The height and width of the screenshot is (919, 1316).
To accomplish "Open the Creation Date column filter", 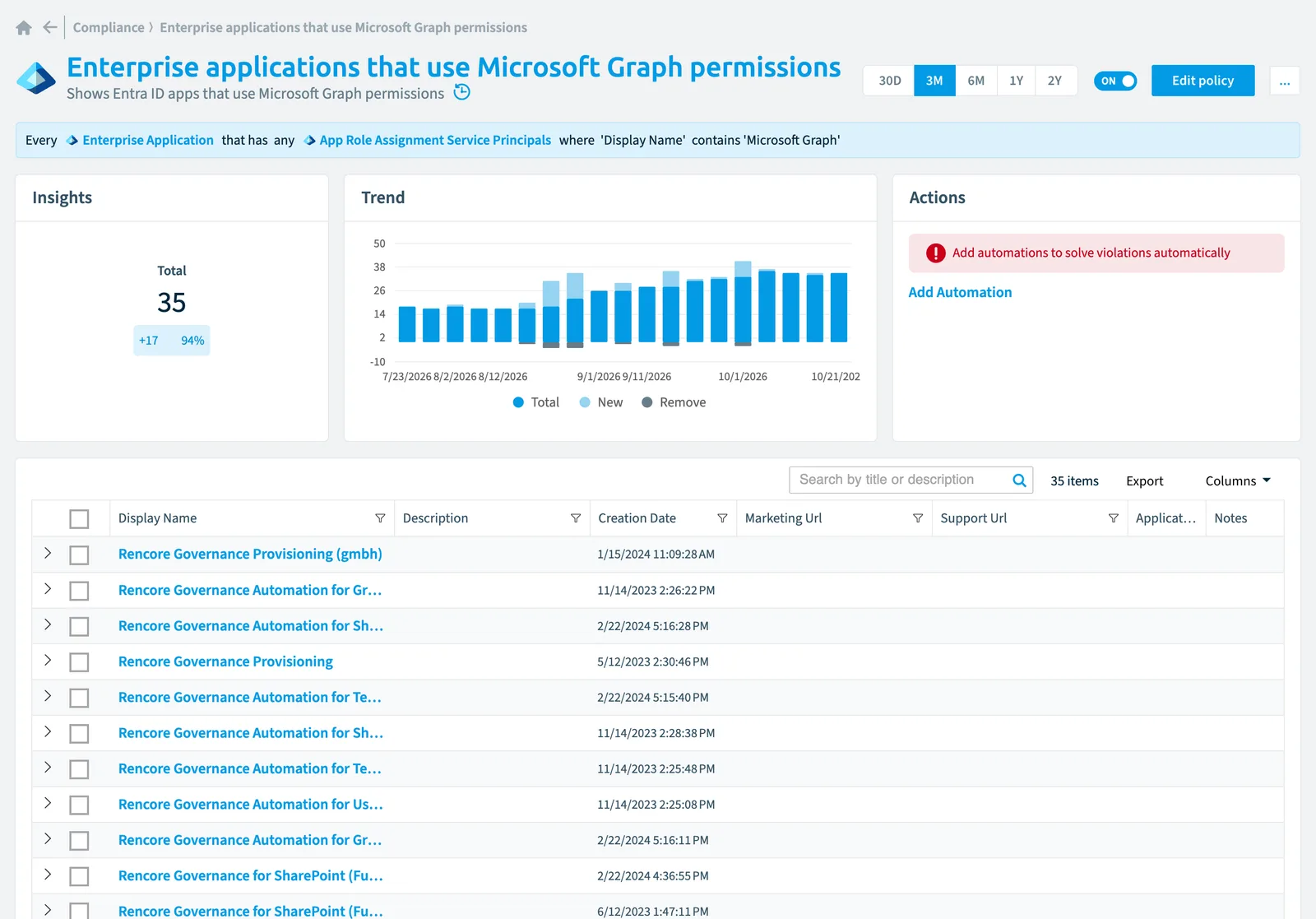I will (722, 518).
